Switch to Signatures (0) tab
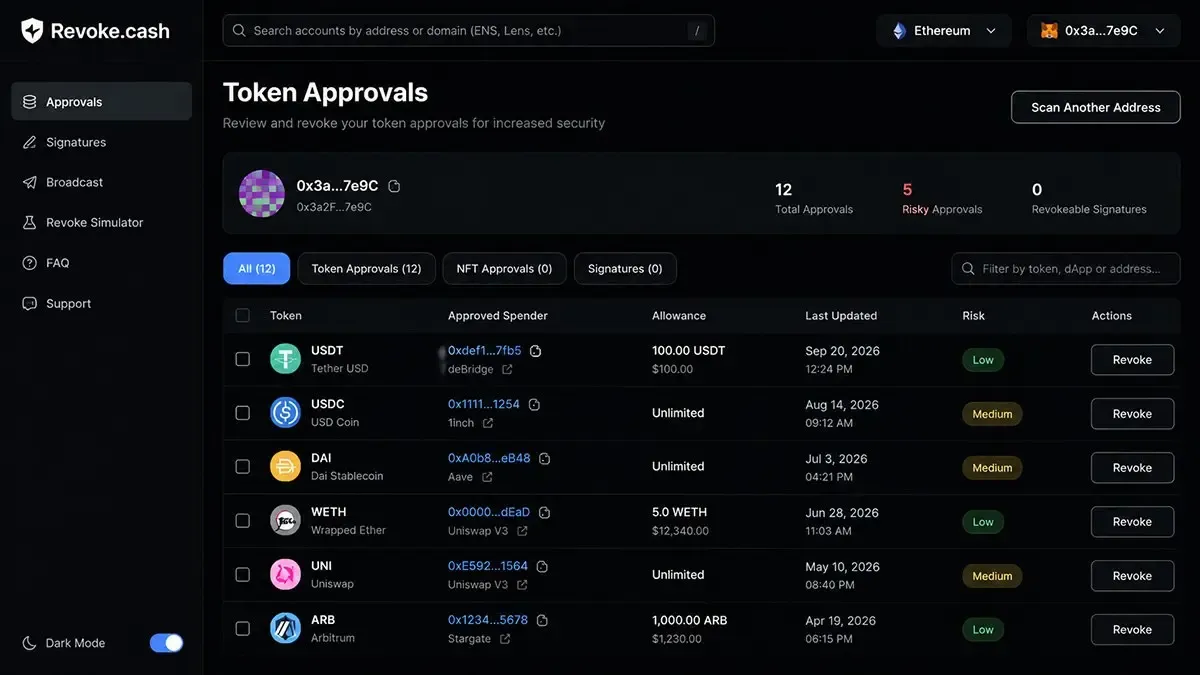This screenshot has height=675, width=1200. point(625,269)
